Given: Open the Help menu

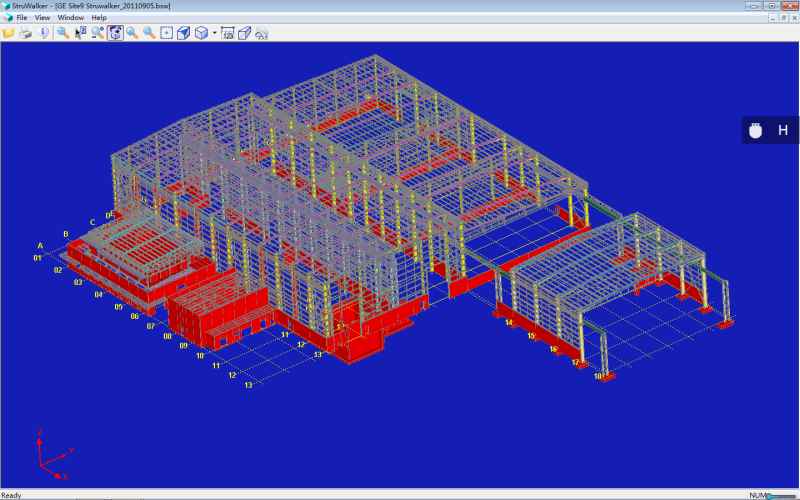Looking at the screenshot, I should [98, 18].
